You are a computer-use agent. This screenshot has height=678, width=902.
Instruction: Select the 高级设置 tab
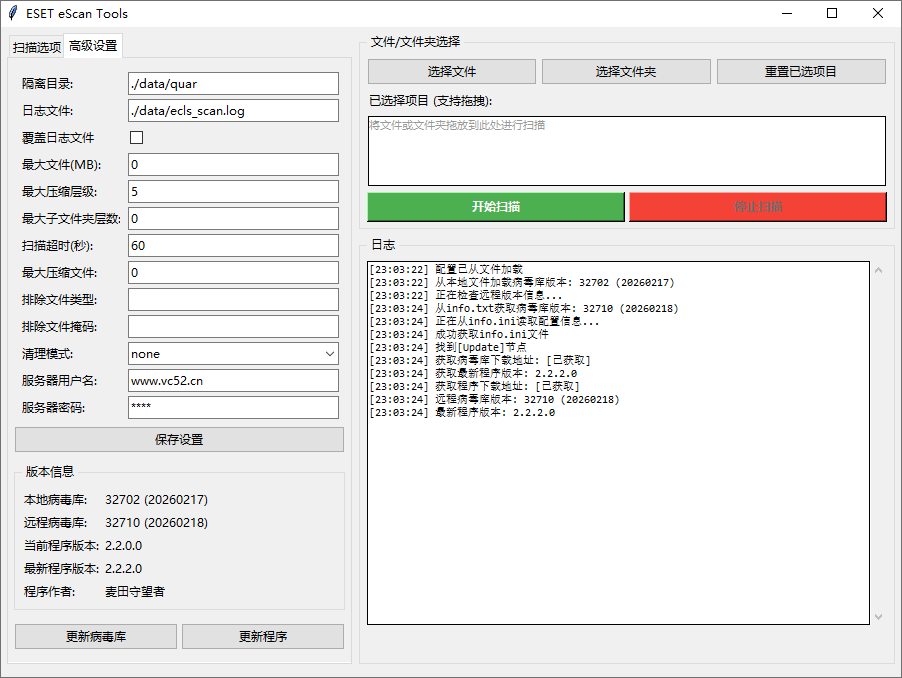(x=94, y=45)
